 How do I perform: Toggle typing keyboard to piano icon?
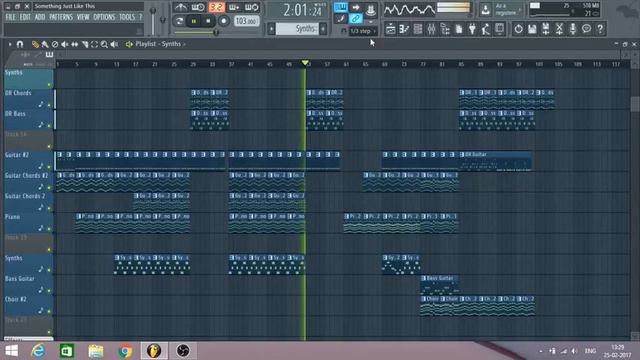coord(340,7)
